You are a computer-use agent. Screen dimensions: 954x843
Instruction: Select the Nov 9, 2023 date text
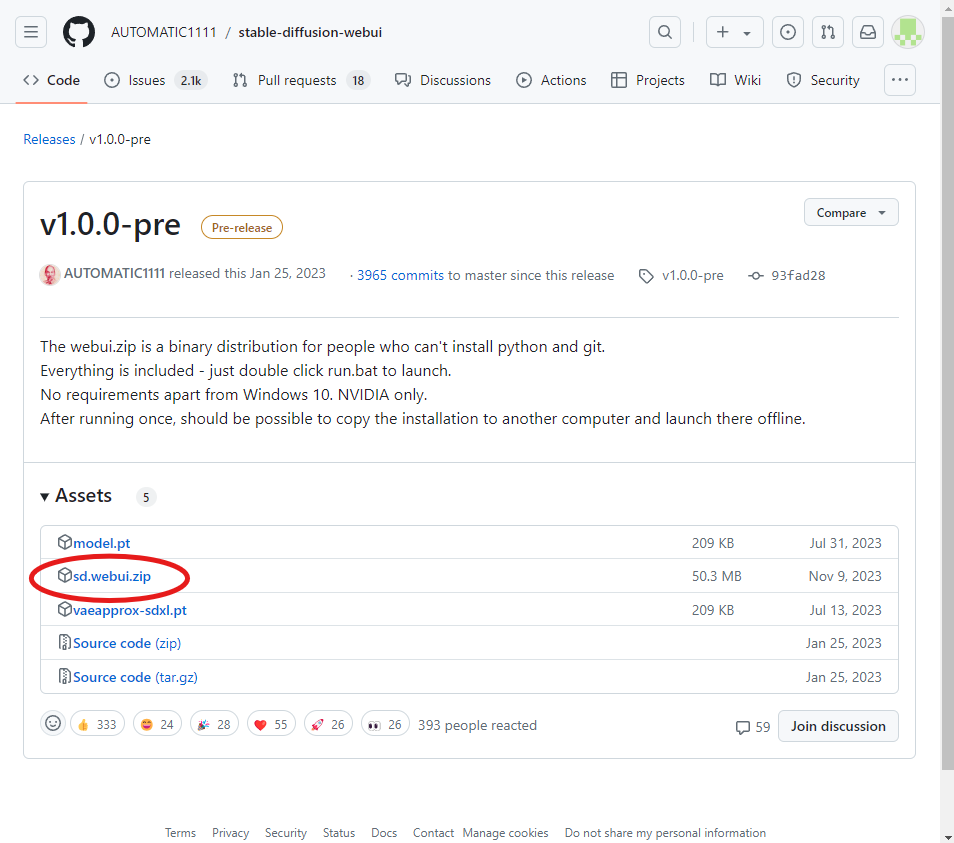pos(844,576)
